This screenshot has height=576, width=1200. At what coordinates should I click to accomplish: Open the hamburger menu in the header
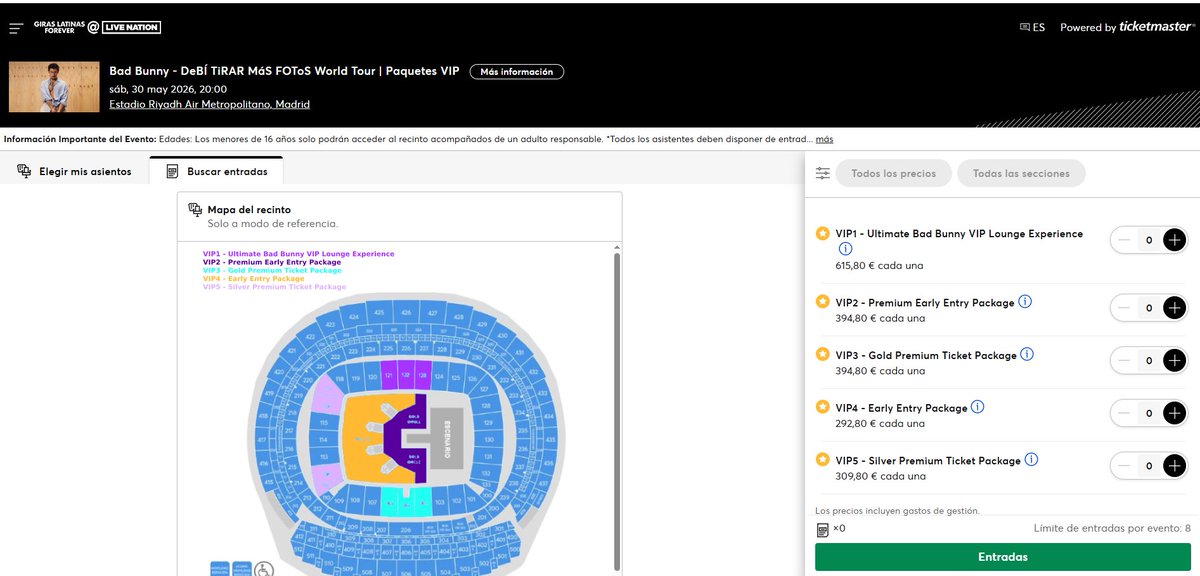(16, 28)
